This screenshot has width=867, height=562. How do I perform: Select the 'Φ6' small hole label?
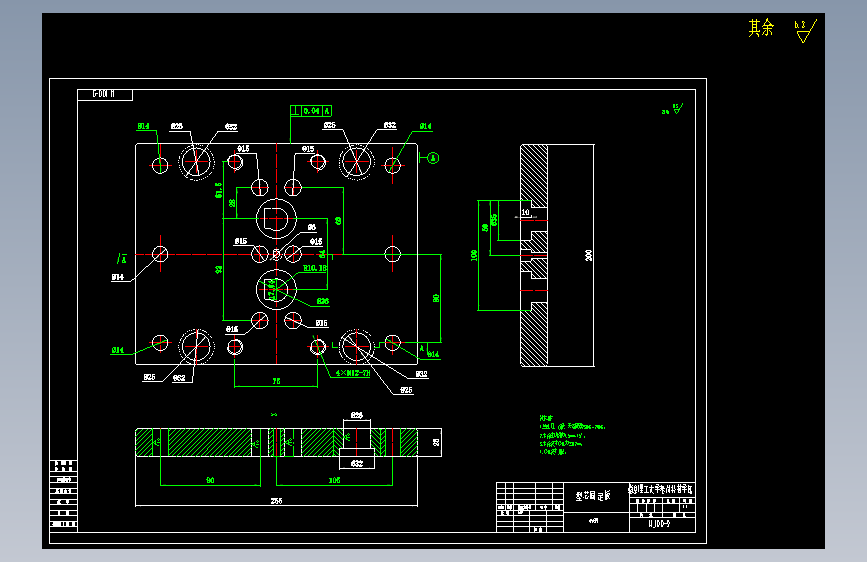pos(312,227)
